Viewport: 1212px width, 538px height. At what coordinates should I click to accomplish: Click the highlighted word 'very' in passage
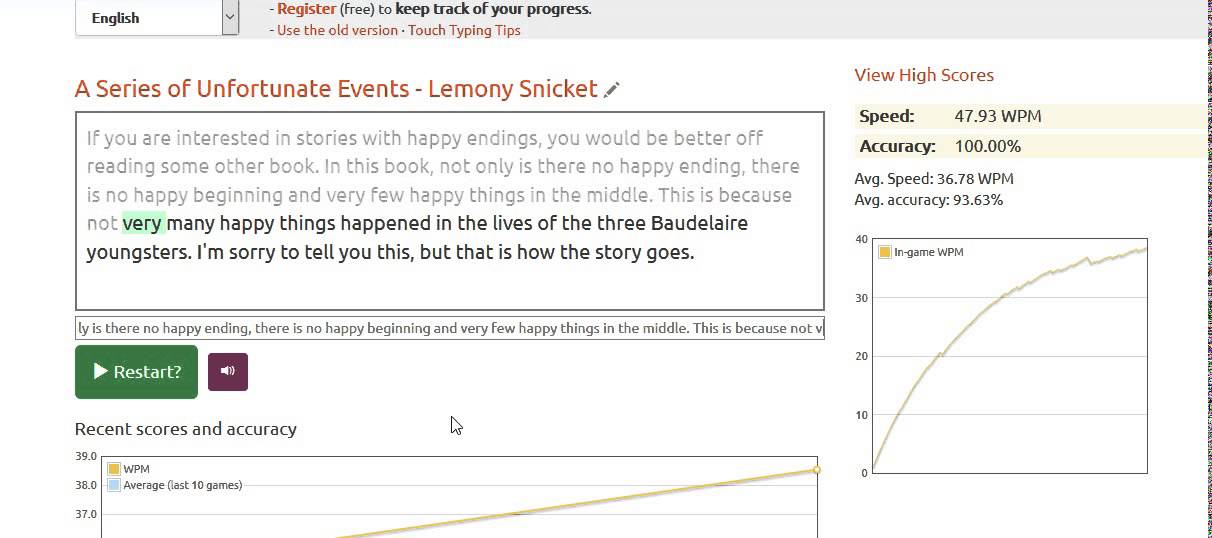[x=143, y=223]
